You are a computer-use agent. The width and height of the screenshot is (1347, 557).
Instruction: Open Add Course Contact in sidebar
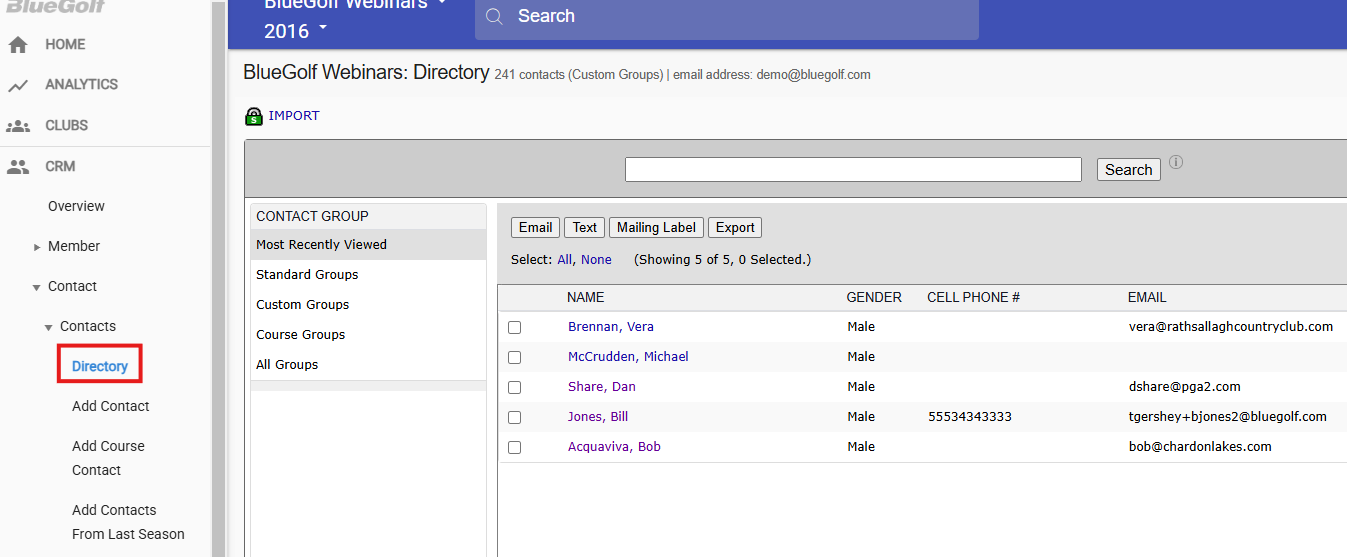(x=108, y=459)
